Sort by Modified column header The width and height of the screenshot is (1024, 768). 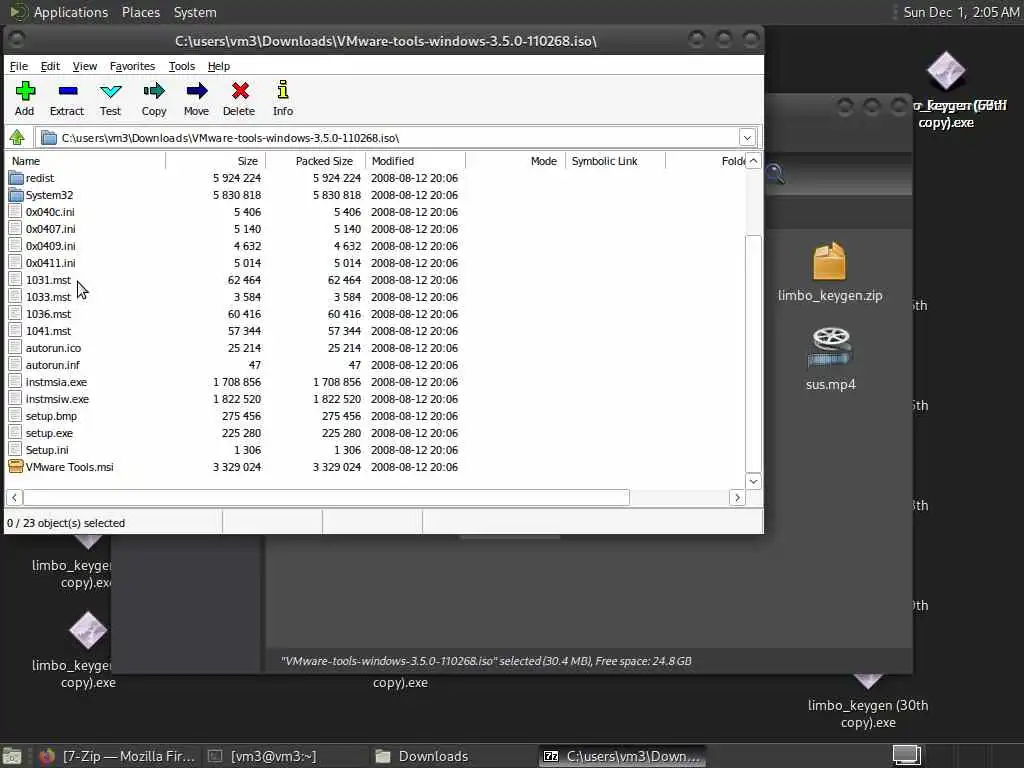point(415,161)
